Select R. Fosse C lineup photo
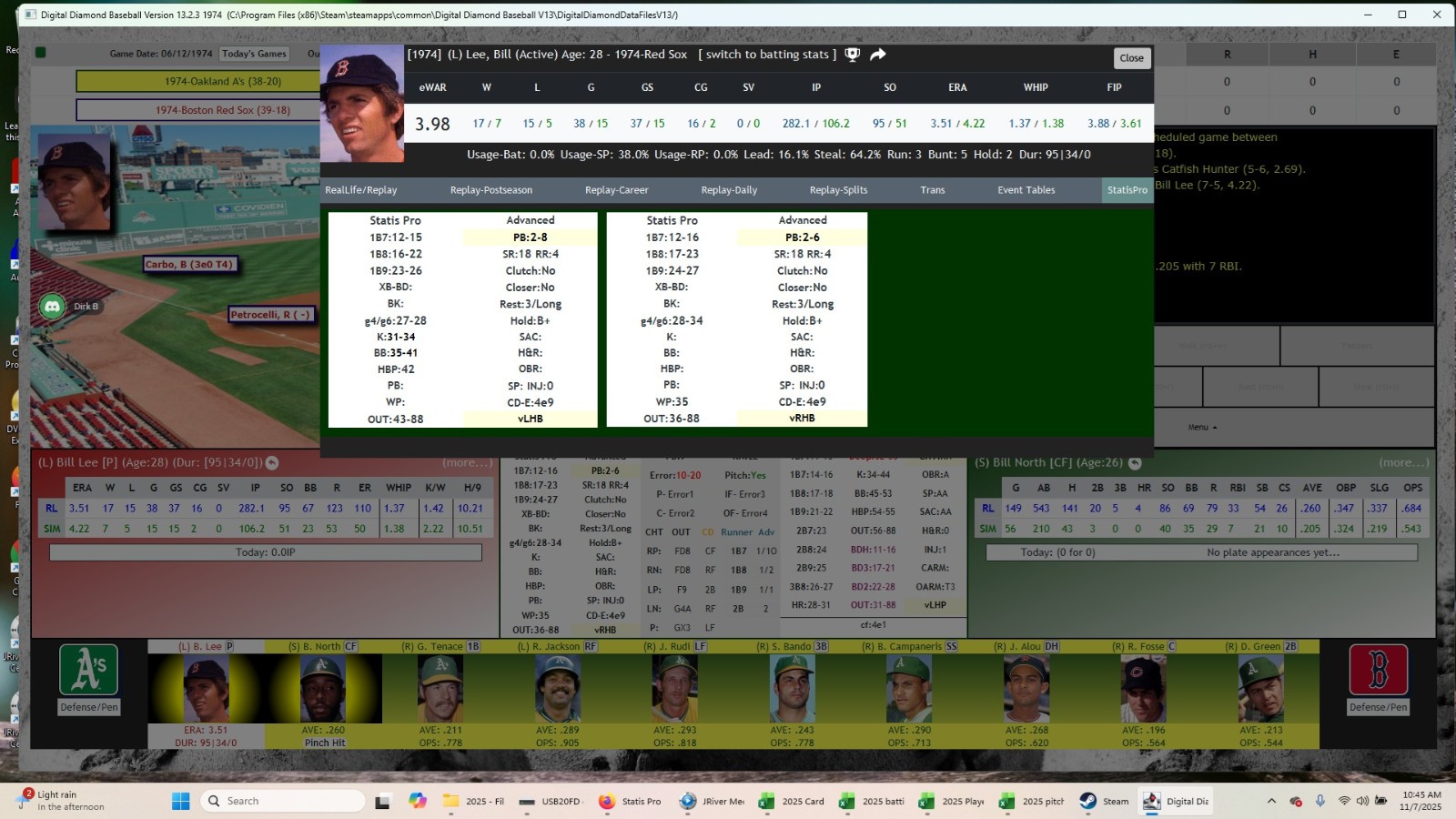1456x819 pixels. click(x=1144, y=689)
